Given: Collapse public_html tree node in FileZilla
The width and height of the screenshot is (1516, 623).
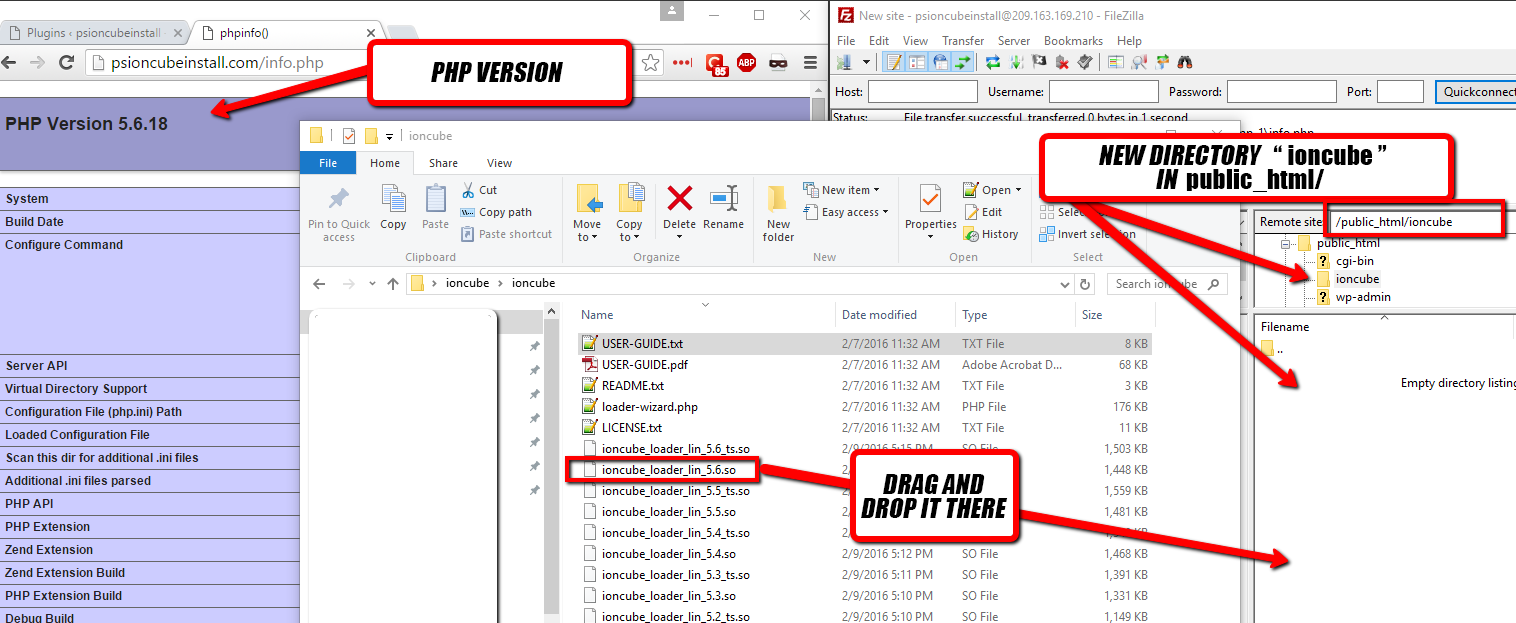Looking at the screenshot, I should (1287, 243).
